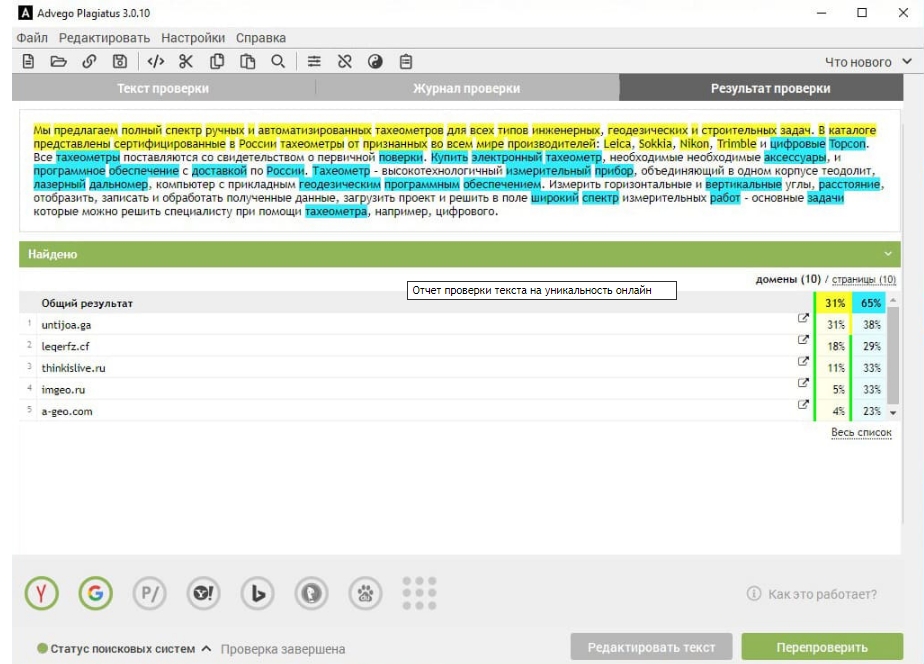Collapse the Найдено section chevron
Viewport: 924px width, 664px height.
[x=887, y=254]
